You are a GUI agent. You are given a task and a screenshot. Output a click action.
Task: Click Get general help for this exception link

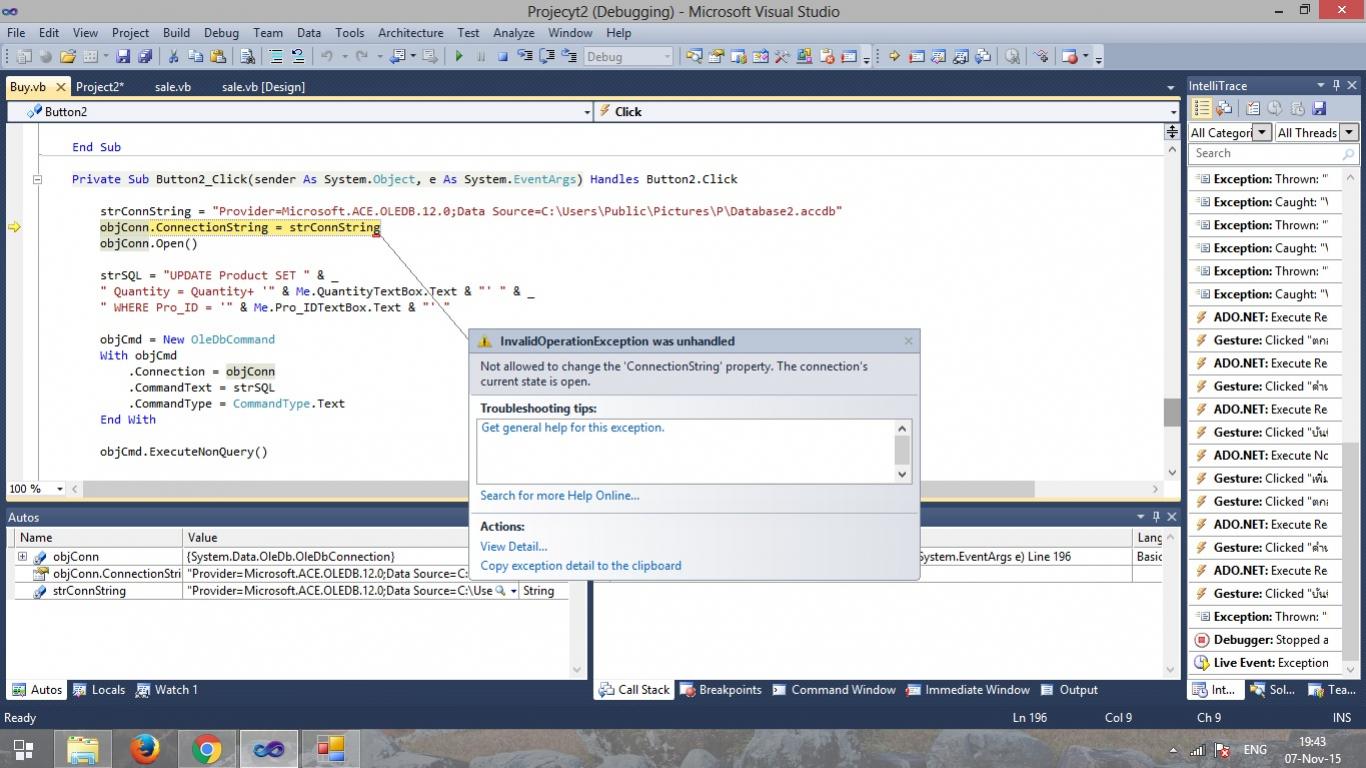572,427
